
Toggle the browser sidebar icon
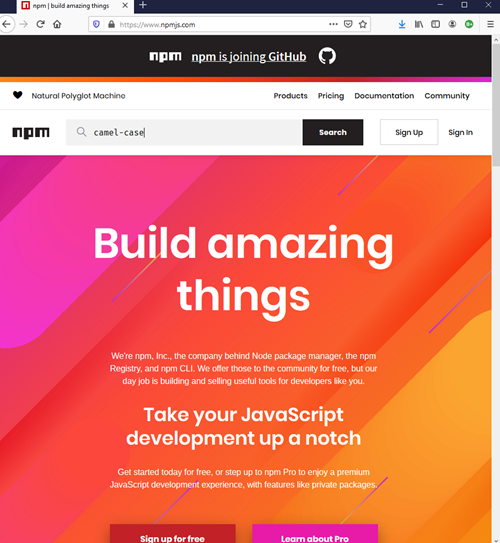click(x=435, y=24)
